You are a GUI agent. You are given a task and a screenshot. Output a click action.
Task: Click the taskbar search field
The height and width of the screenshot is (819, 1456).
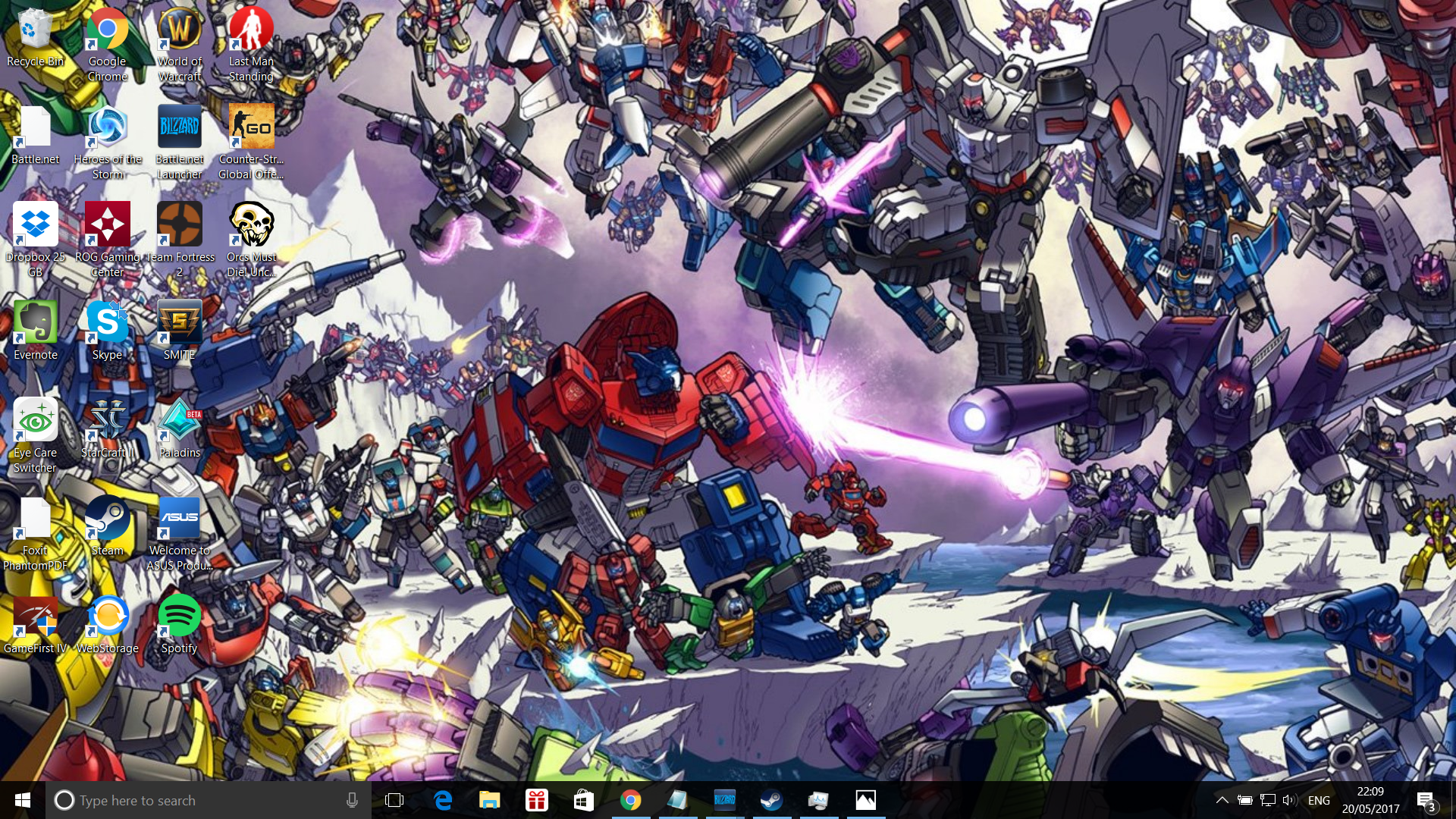(190, 800)
